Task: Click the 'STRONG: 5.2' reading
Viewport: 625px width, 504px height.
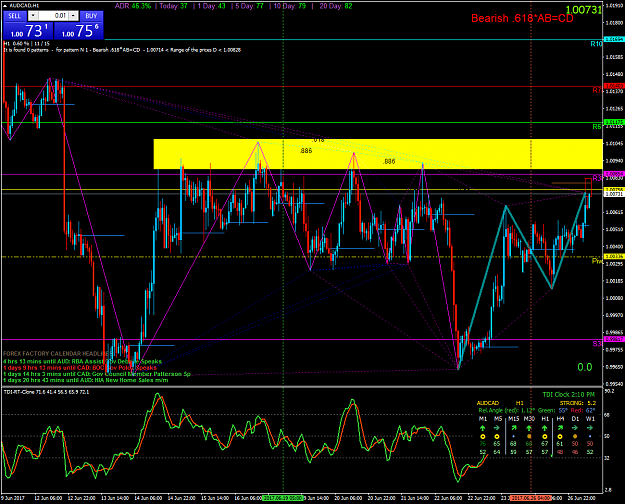Action: coord(578,403)
